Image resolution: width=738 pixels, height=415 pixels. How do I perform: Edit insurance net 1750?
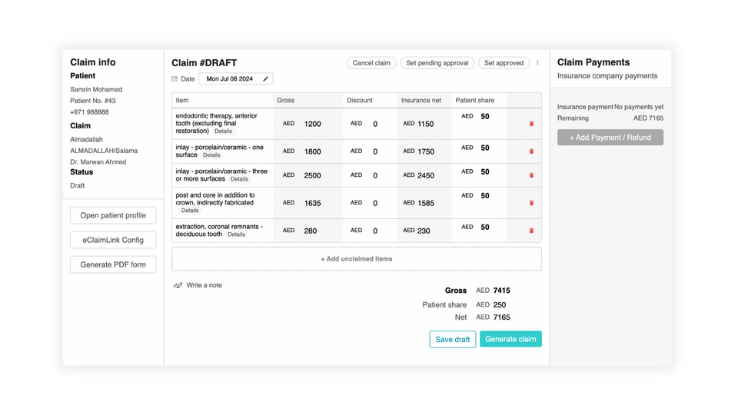(425, 152)
